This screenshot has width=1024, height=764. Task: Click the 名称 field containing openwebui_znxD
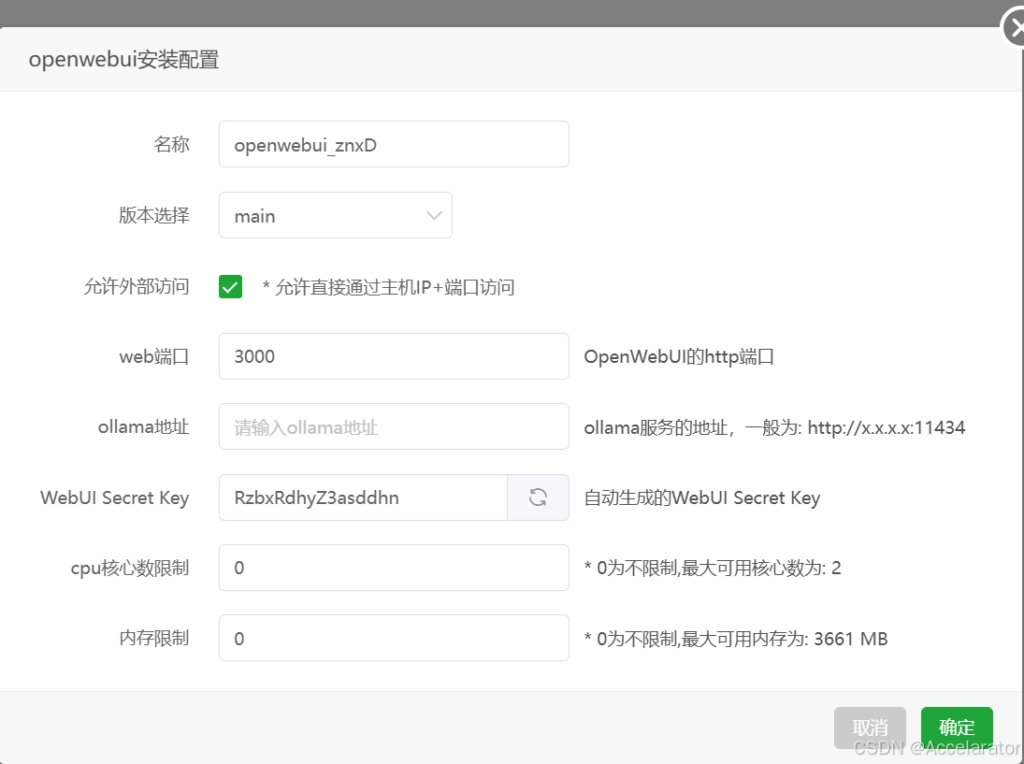coord(393,145)
